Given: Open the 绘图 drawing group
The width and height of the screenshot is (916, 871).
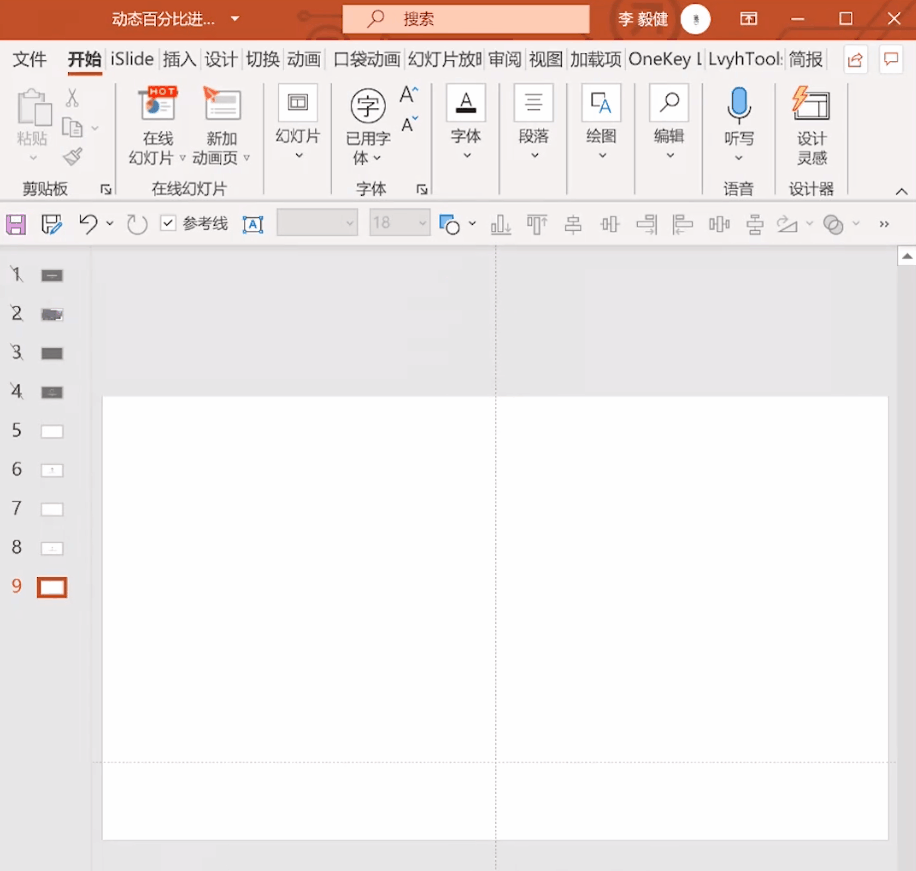Looking at the screenshot, I should (601, 122).
